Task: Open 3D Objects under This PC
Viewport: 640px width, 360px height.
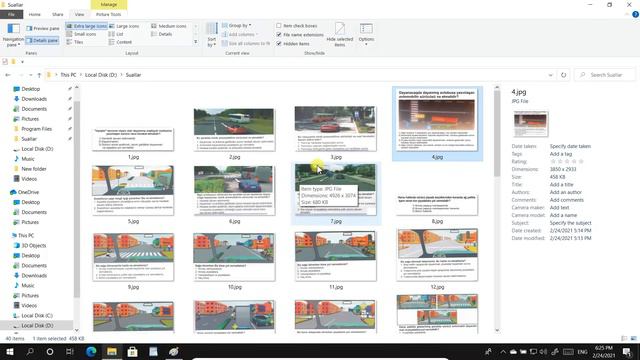Action: [x=33, y=246]
